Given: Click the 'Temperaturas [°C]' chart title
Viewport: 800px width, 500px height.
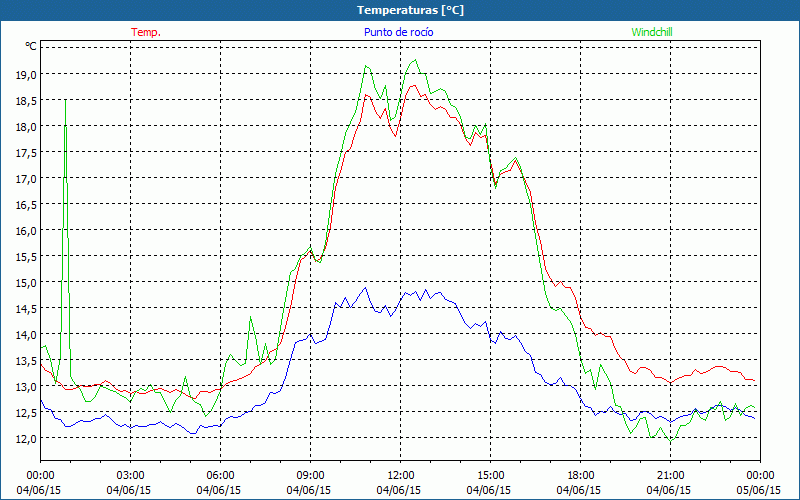Looking at the screenshot, I should (410, 10).
